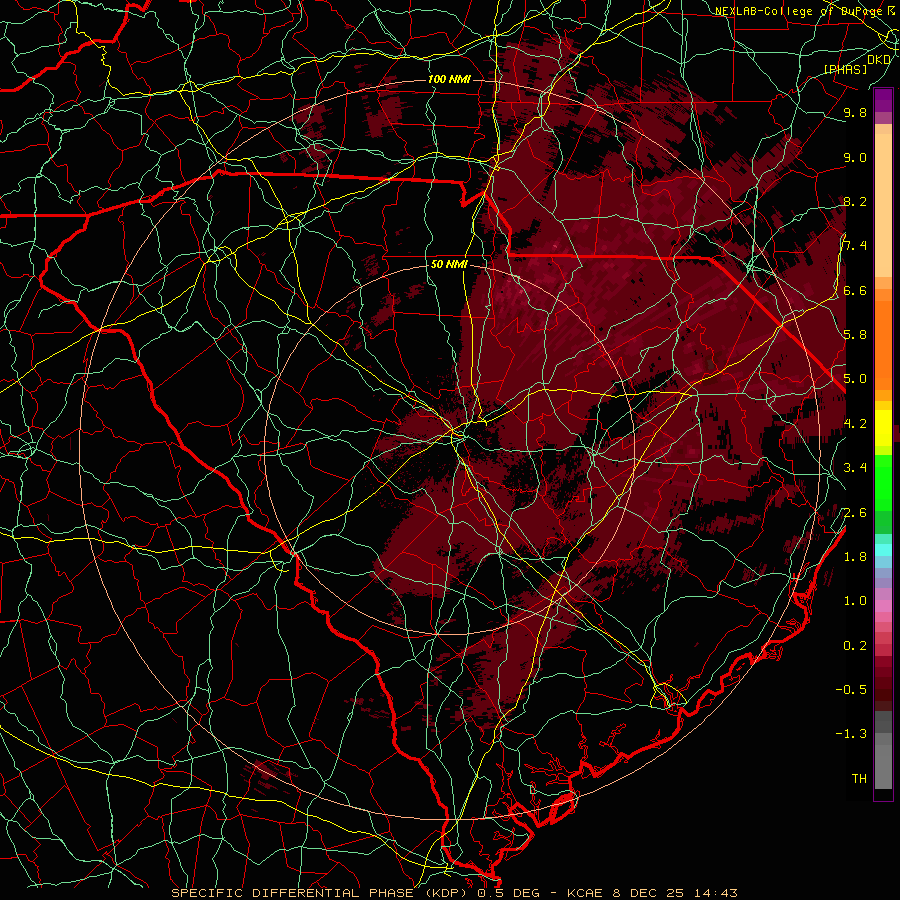Click the 5.8 scale value

[x=855, y=335]
